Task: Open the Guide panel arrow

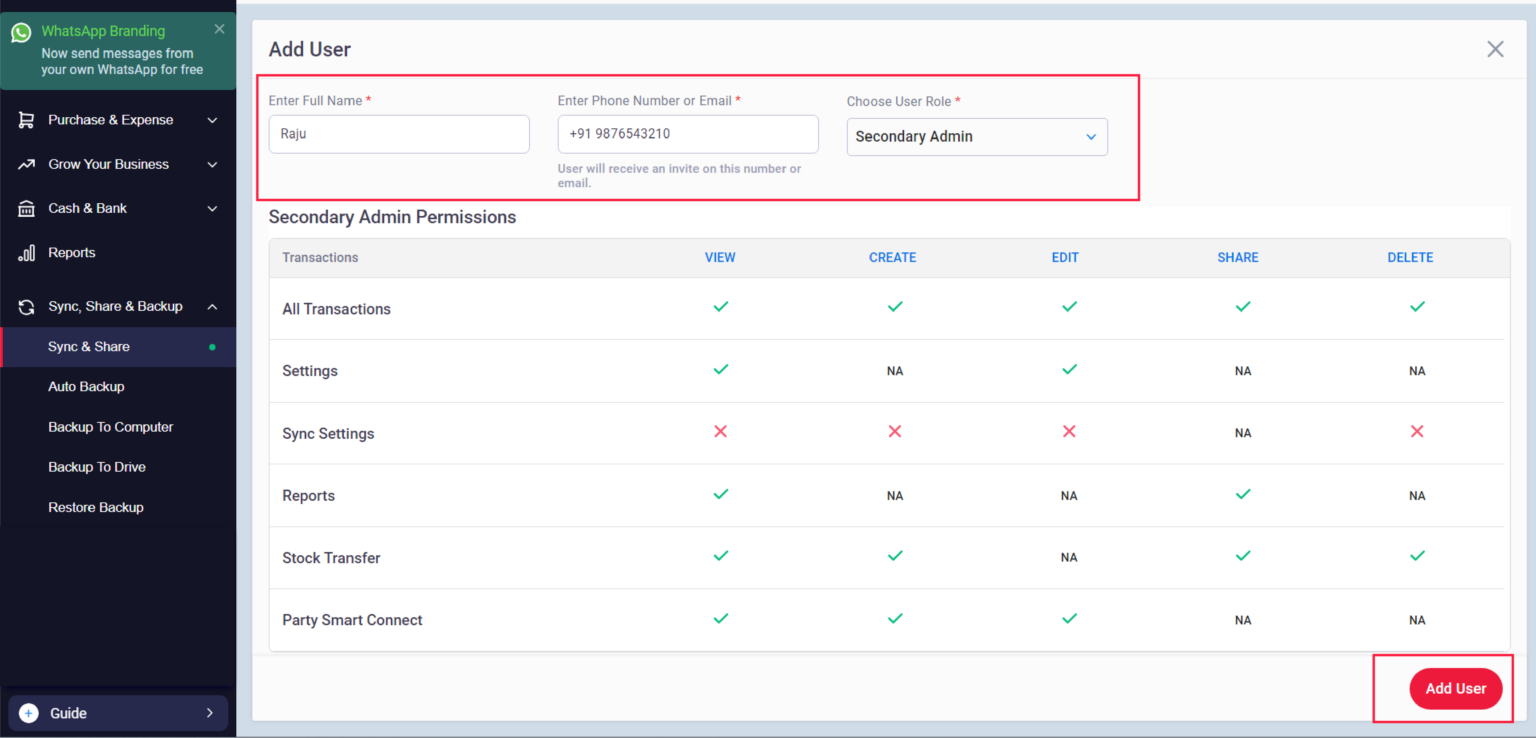Action: pyautogui.click(x=210, y=713)
